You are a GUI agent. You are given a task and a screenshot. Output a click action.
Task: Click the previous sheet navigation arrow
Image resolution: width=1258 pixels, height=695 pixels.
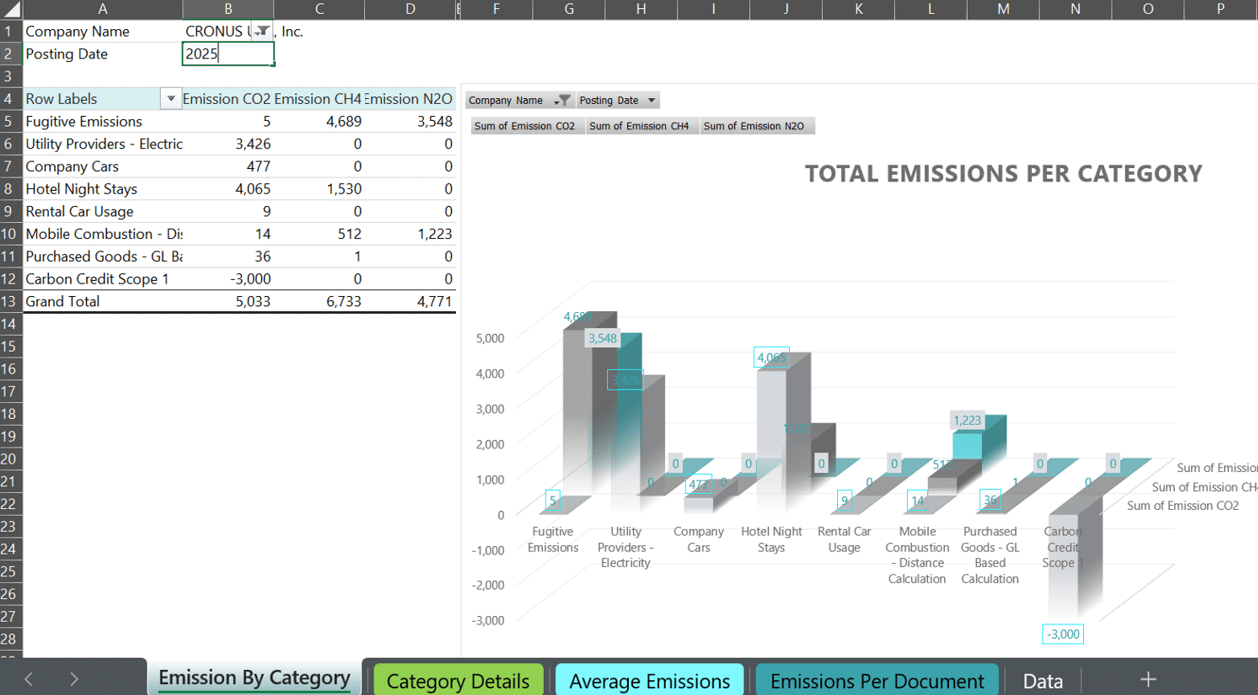pyautogui.click(x=29, y=680)
